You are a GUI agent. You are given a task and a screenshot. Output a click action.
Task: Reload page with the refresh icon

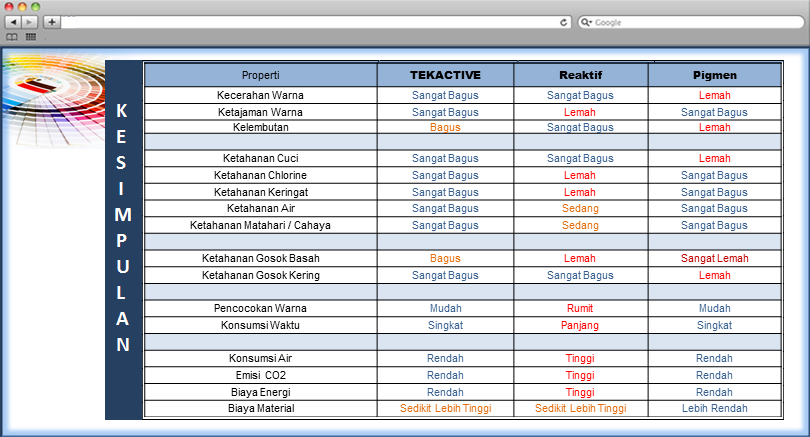pos(564,22)
